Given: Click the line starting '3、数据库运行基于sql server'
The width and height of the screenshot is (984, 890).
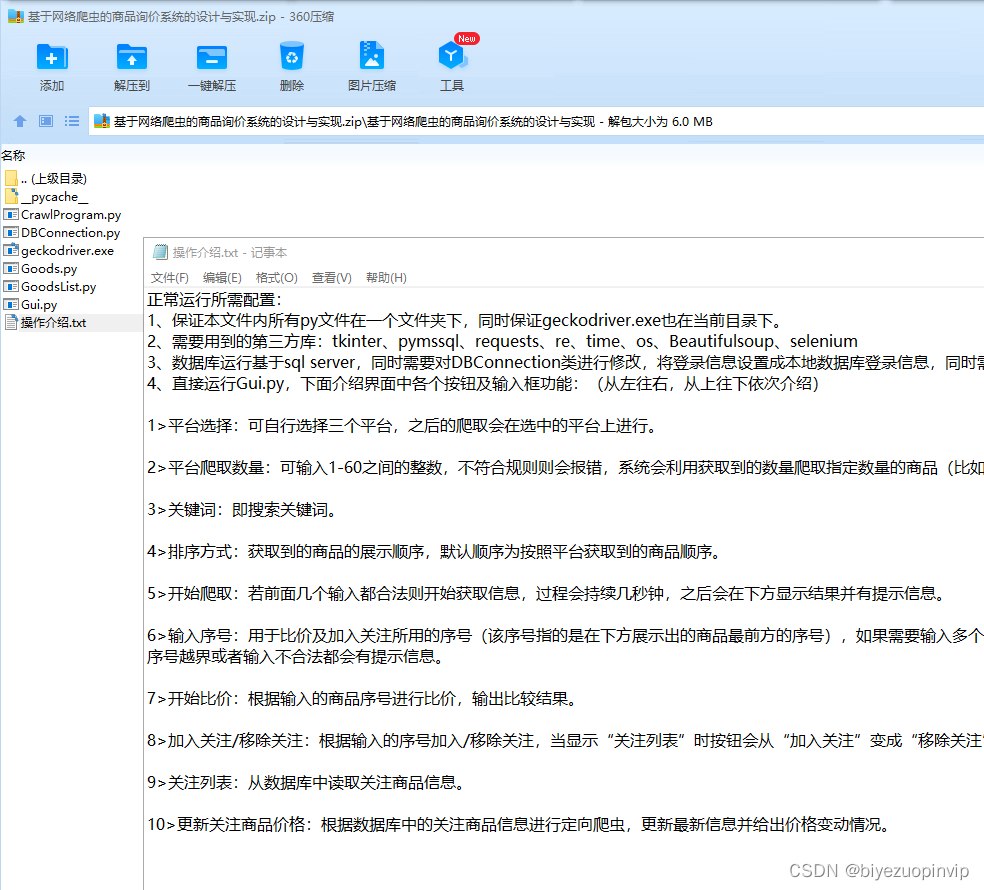Looking at the screenshot, I should click(565, 363).
